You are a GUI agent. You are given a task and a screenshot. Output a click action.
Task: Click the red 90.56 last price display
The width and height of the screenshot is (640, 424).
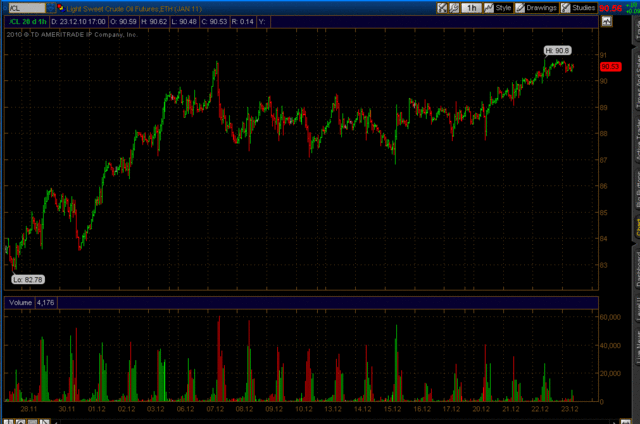pos(610,8)
